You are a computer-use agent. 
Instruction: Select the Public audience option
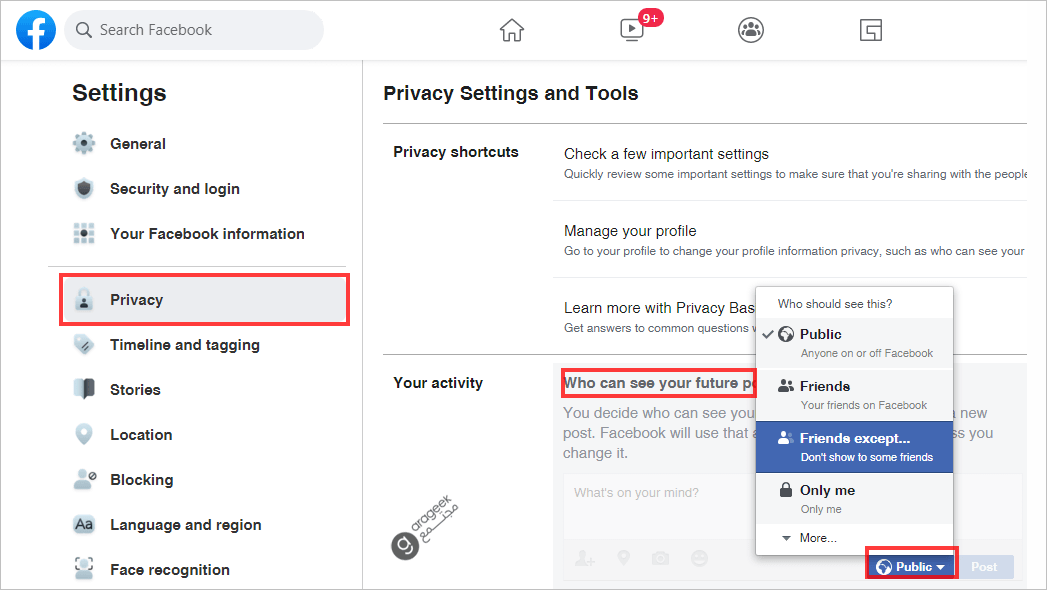pyautogui.click(x=854, y=342)
